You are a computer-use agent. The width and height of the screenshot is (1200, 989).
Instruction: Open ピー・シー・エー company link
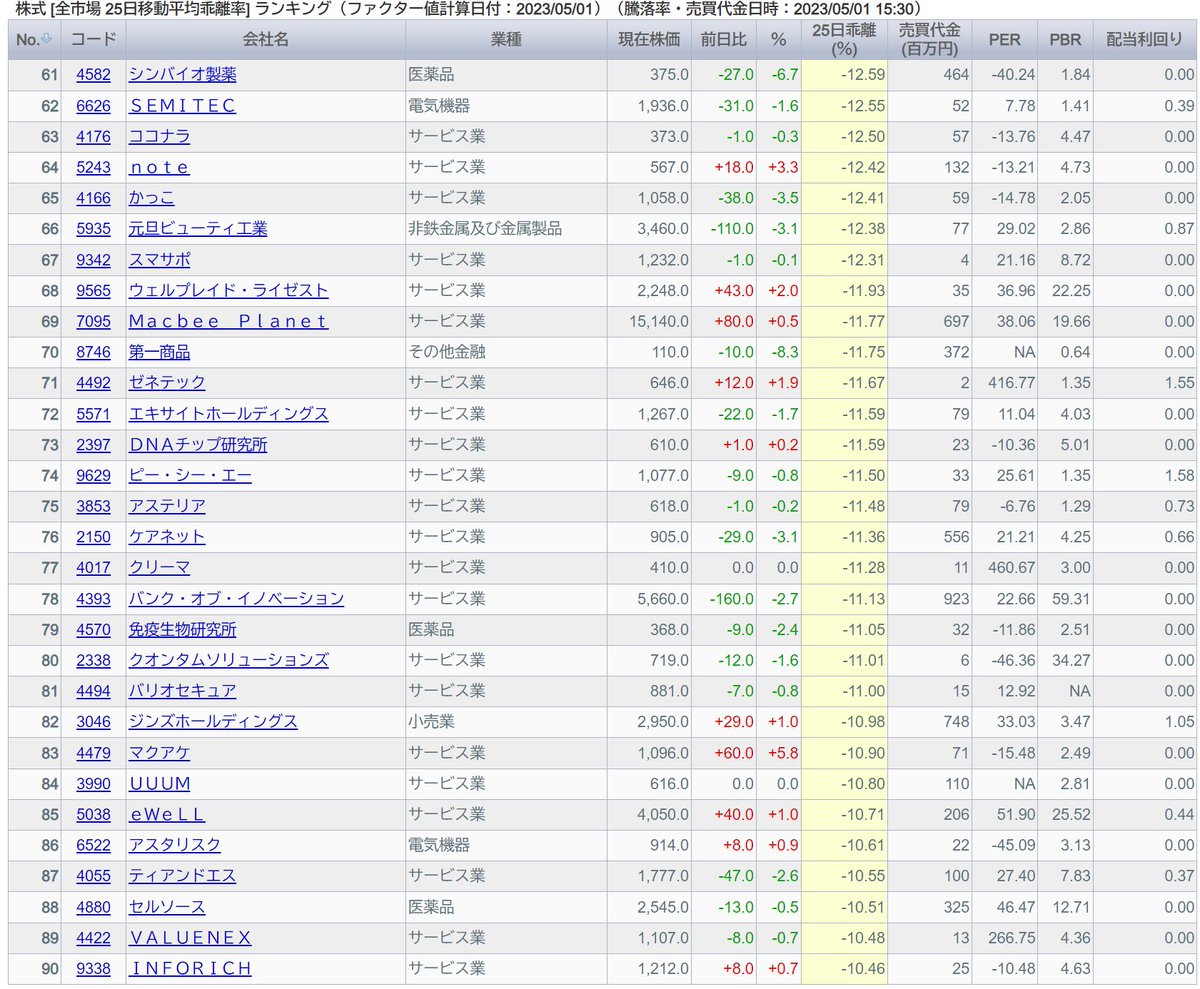point(190,476)
